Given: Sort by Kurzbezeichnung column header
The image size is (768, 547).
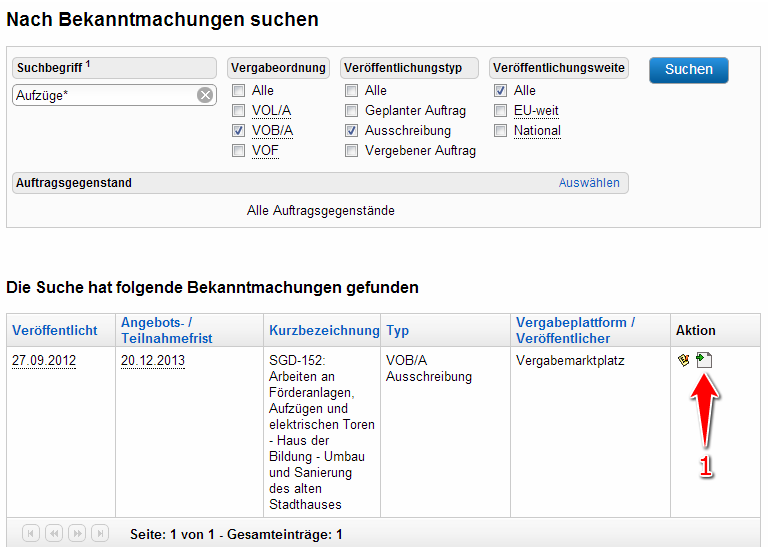Looking at the screenshot, I should [x=324, y=331].
